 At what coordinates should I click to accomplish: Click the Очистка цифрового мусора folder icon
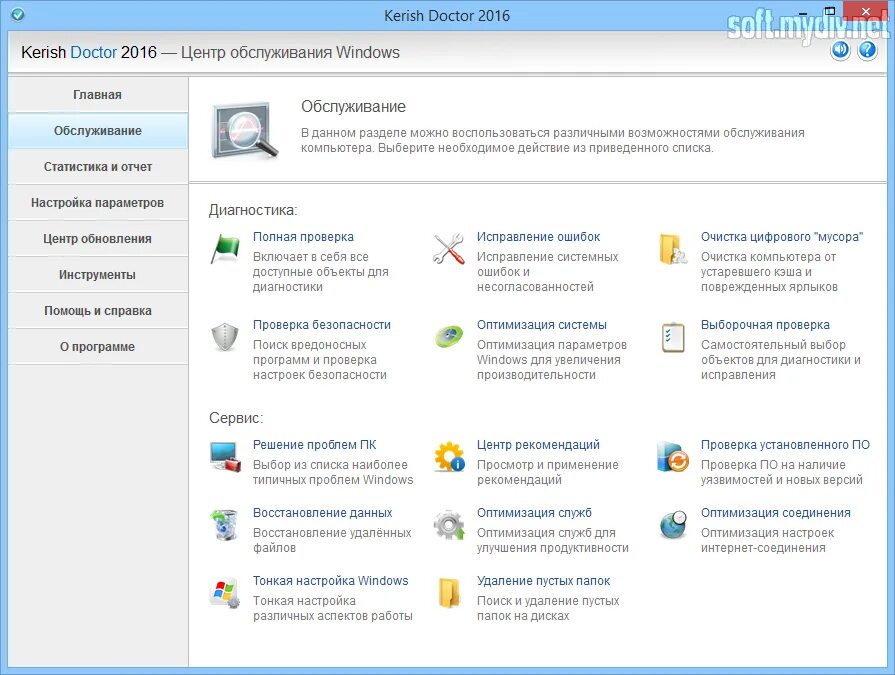(672, 249)
